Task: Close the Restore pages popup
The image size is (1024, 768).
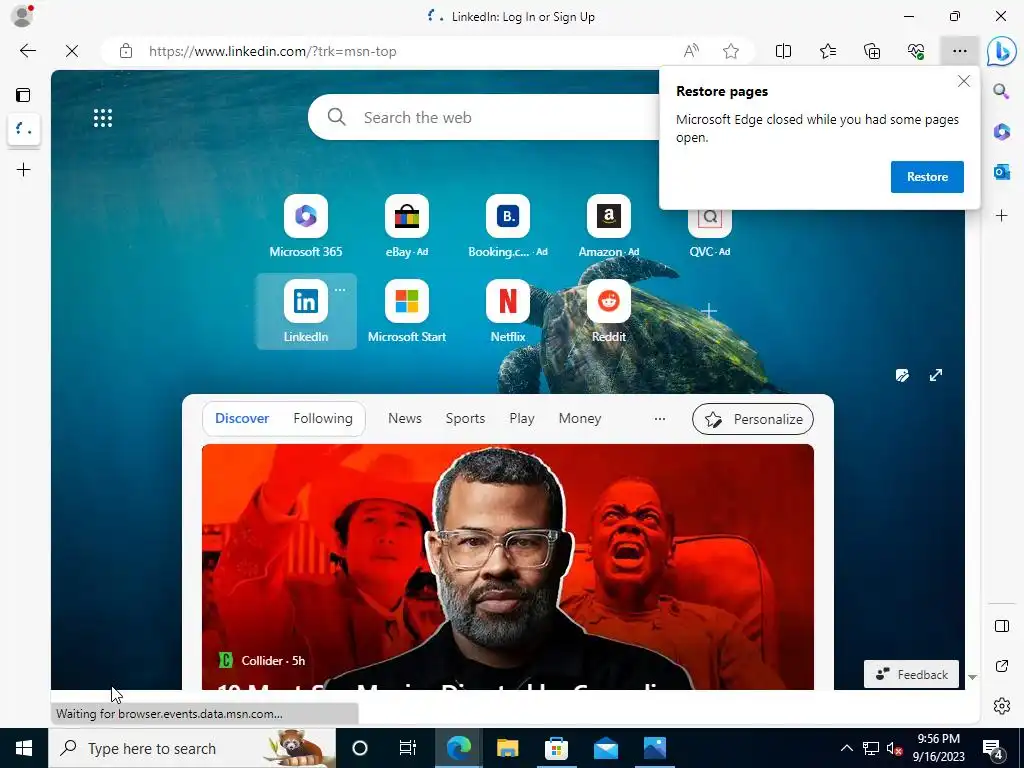Action: tap(963, 82)
